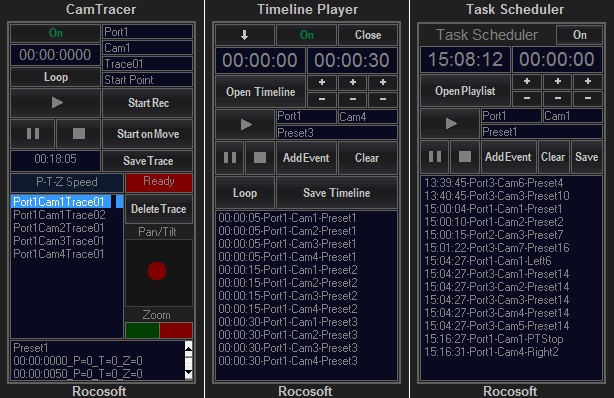Toggle CamTracer On button
614x398 pixels.
click(x=55, y=33)
